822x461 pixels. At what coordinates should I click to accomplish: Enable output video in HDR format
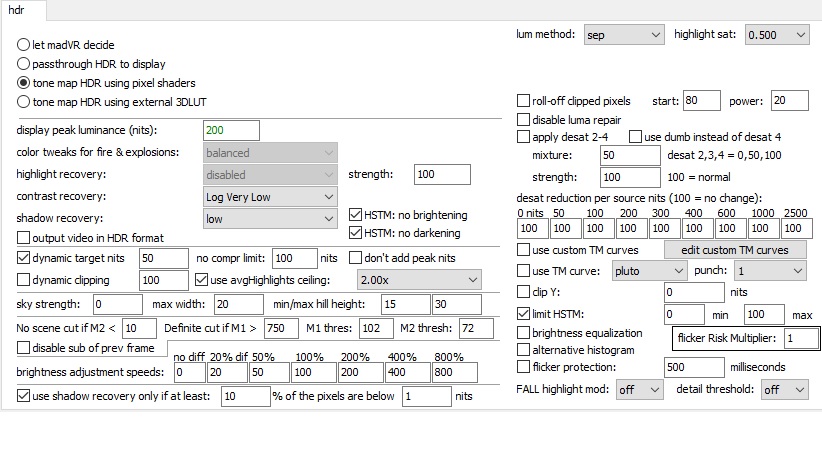tap(25, 237)
